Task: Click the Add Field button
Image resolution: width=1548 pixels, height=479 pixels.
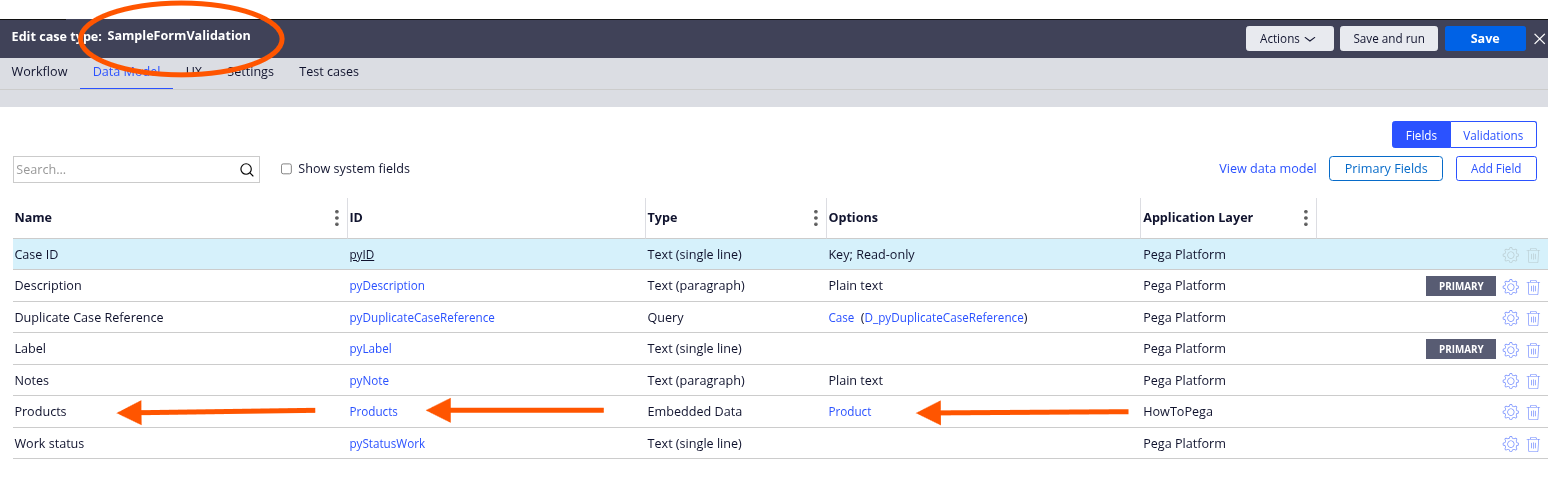Action: pos(1495,169)
